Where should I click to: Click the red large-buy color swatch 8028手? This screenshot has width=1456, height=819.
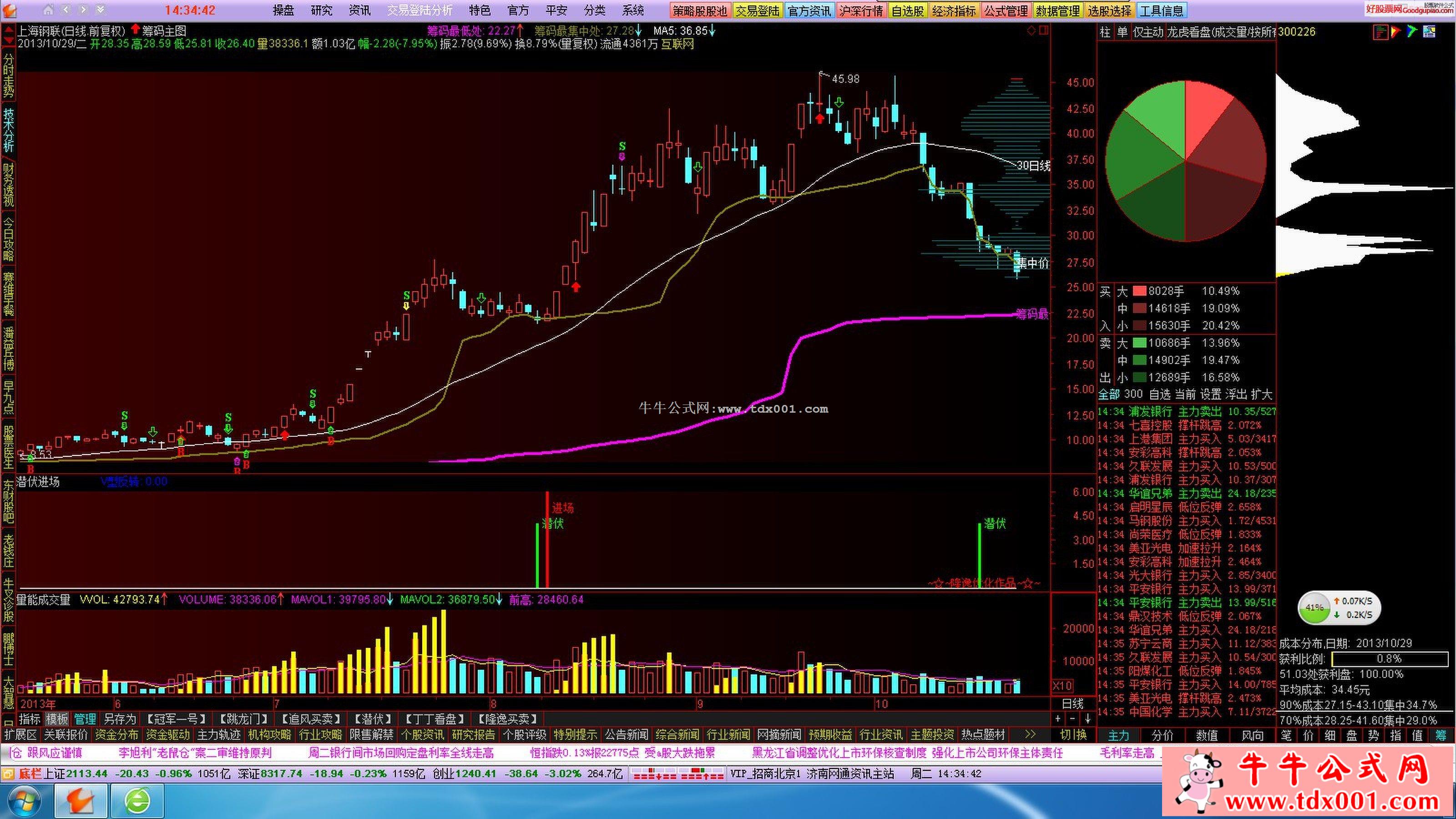pyautogui.click(x=1139, y=291)
